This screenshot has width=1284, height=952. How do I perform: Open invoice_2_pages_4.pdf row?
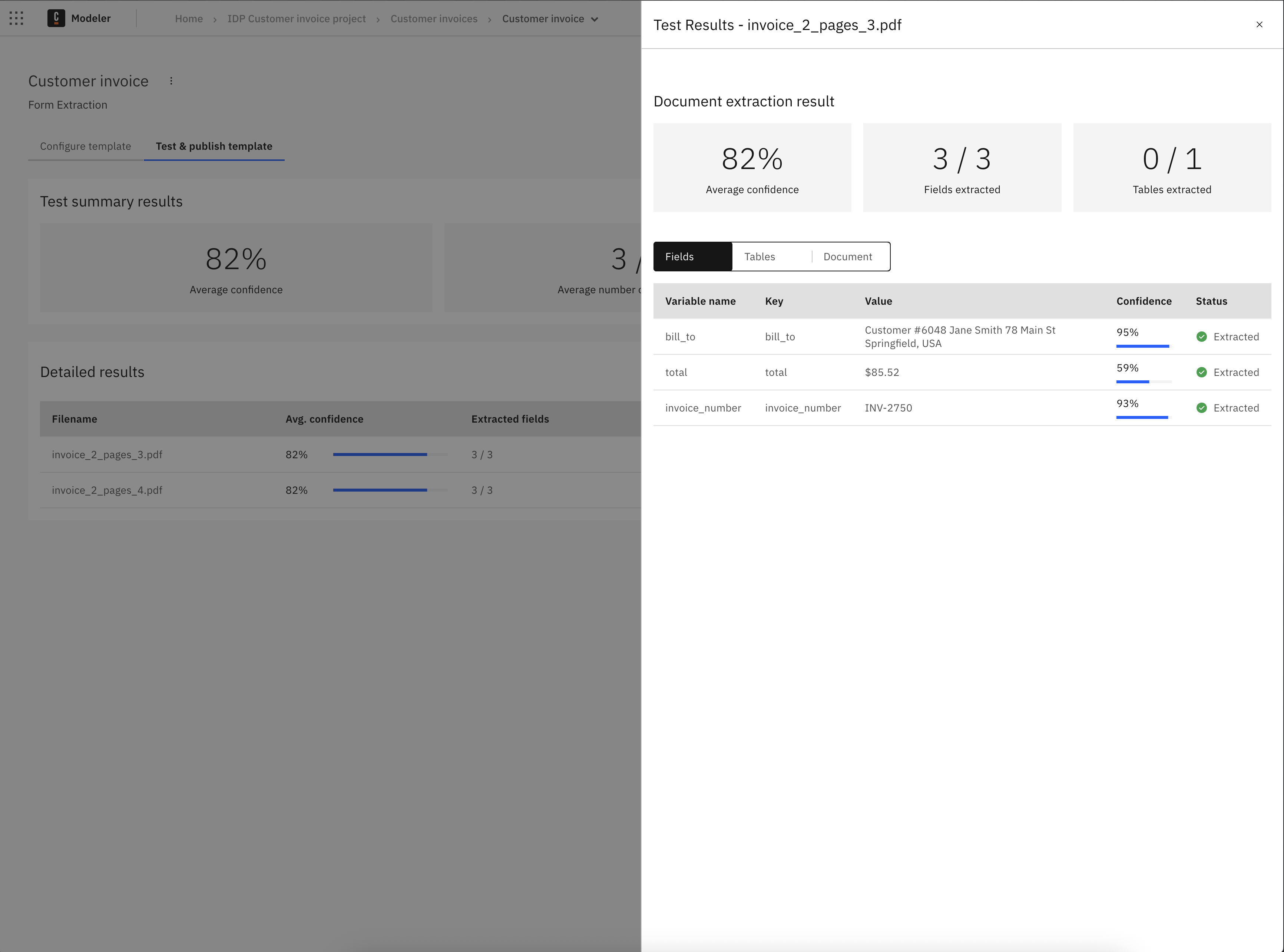click(340, 490)
